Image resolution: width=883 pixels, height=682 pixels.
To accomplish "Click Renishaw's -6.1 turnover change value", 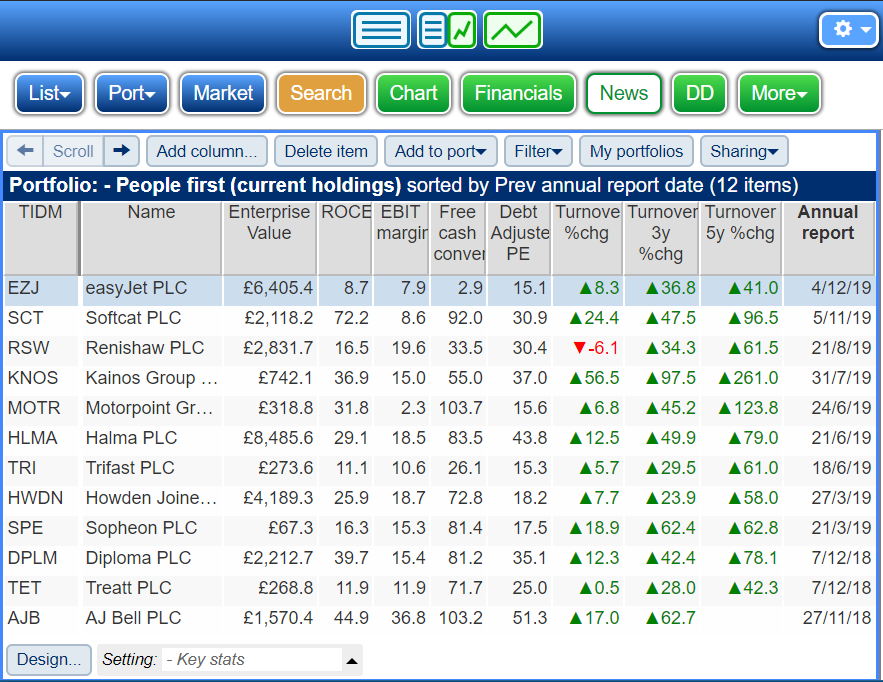I will pyautogui.click(x=596, y=348).
